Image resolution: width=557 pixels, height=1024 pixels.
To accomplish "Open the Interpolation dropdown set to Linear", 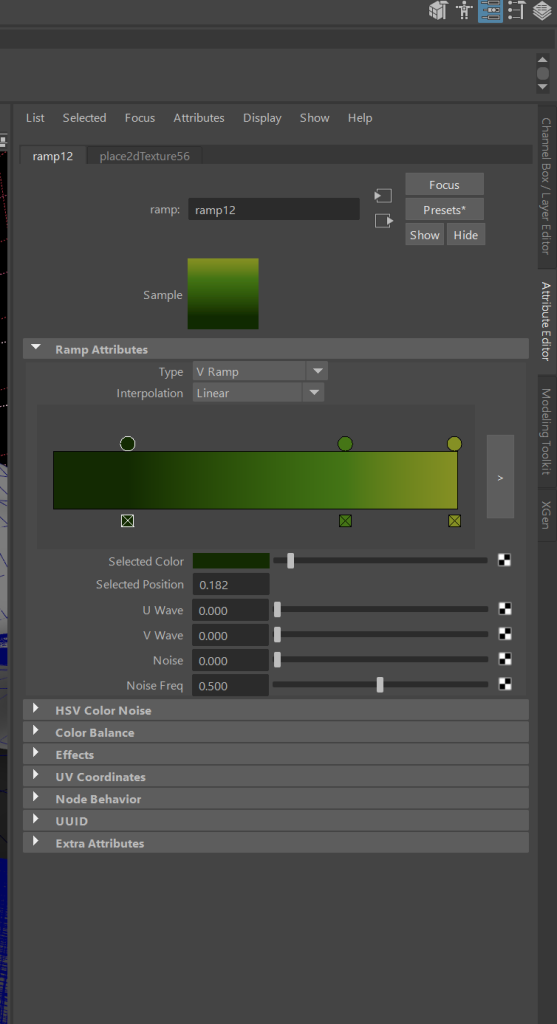I will click(259, 393).
